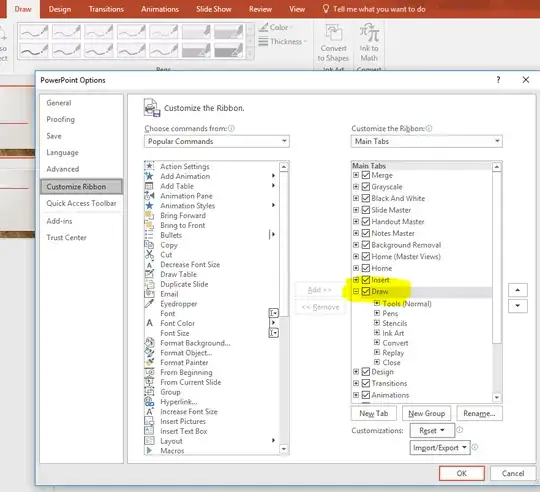Select the From Beginning slideshow icon

149,373
